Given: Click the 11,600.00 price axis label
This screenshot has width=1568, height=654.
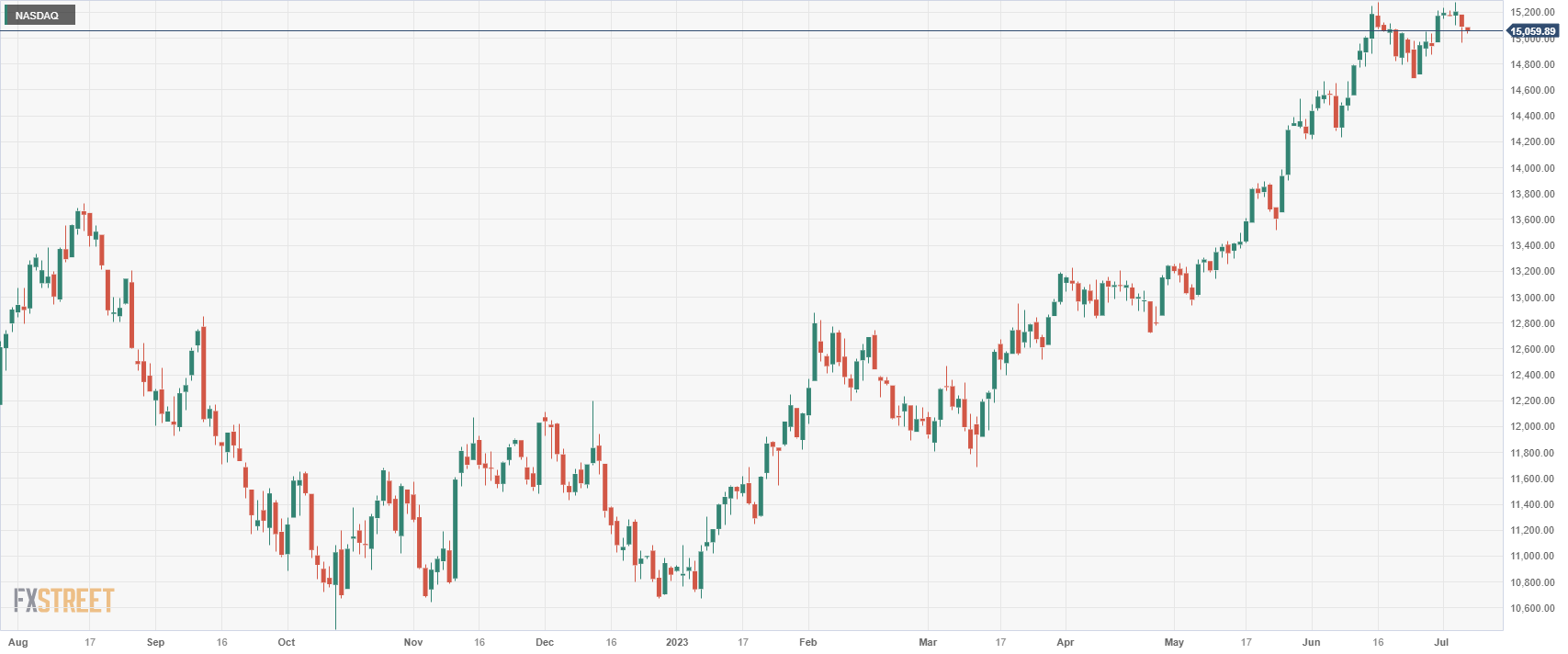Looking at the screenshot, I should tap(1532, 479).
